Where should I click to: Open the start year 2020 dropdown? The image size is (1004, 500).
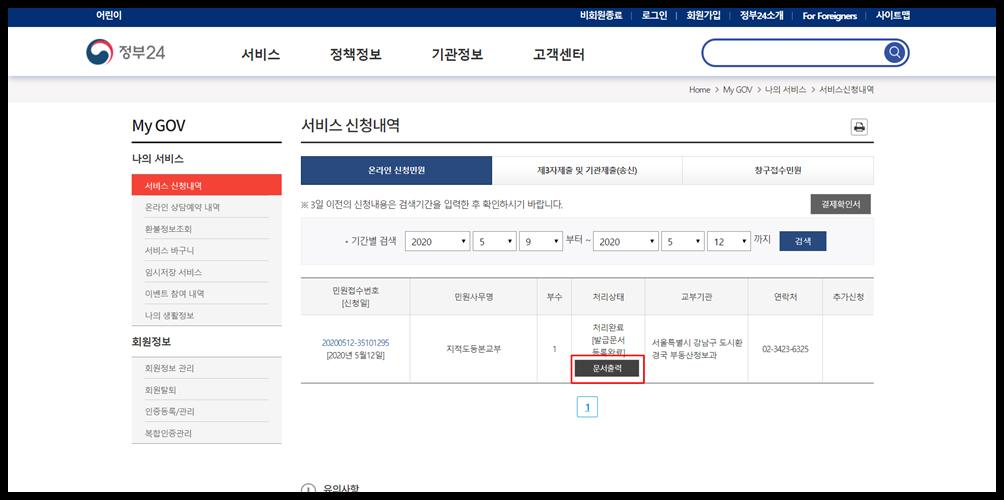pyautogui.click(x=438, y=241)
